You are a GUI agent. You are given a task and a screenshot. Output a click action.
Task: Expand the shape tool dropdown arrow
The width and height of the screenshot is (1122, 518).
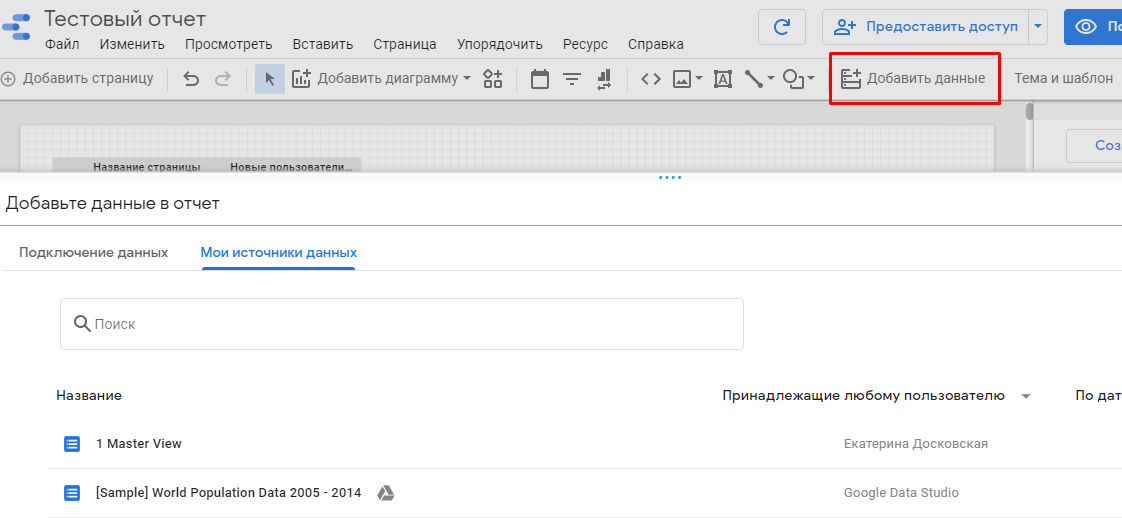click(x=811, y=79)
